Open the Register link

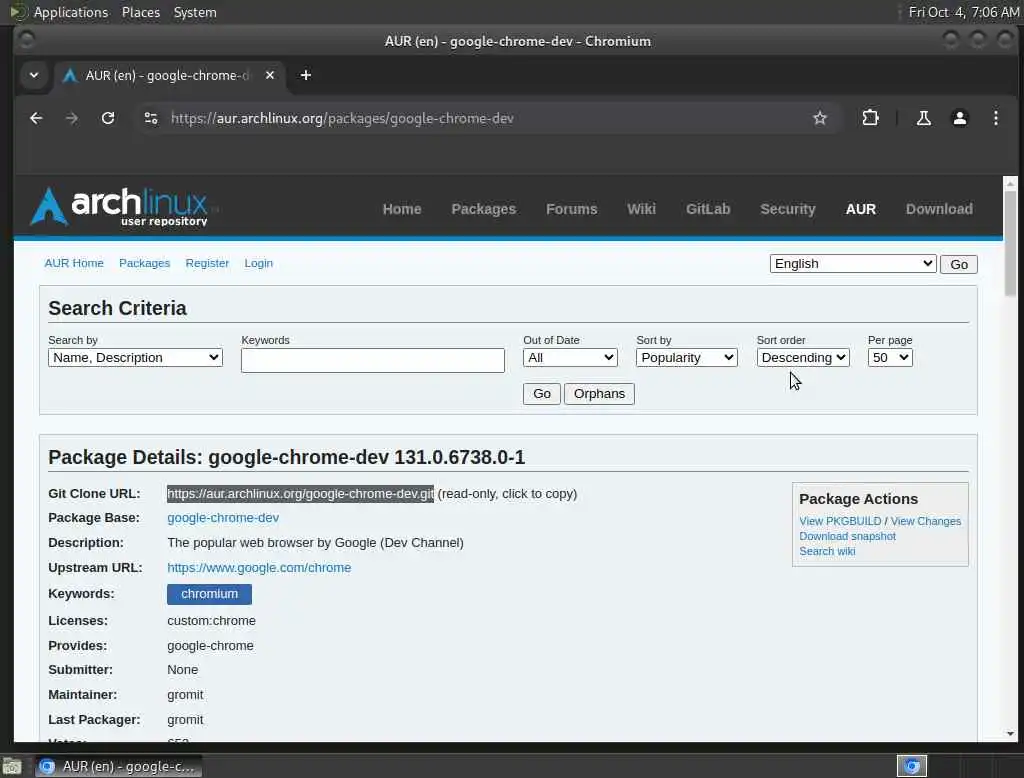pos(207,263)
